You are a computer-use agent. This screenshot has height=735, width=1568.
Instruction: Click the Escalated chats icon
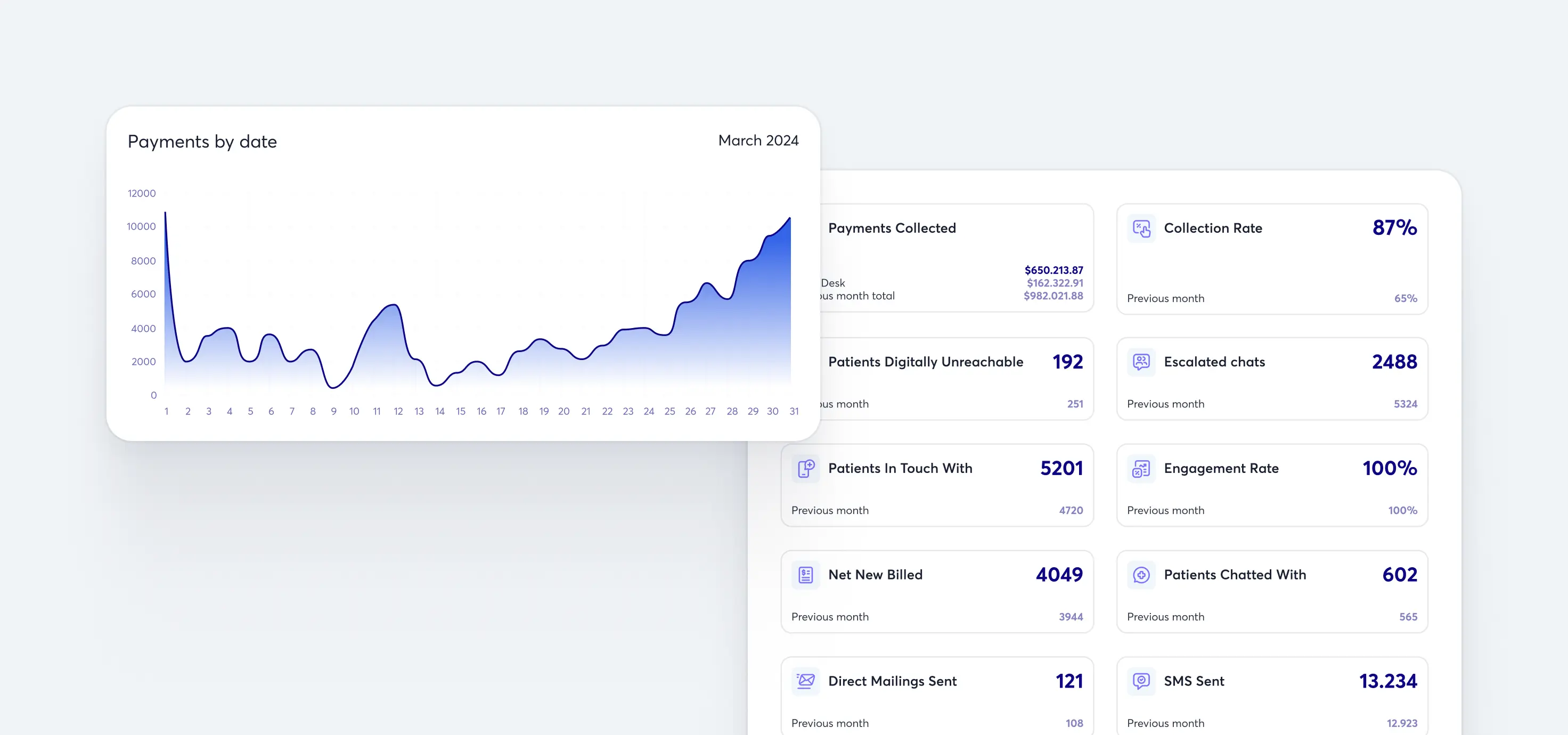point(1141,362)
